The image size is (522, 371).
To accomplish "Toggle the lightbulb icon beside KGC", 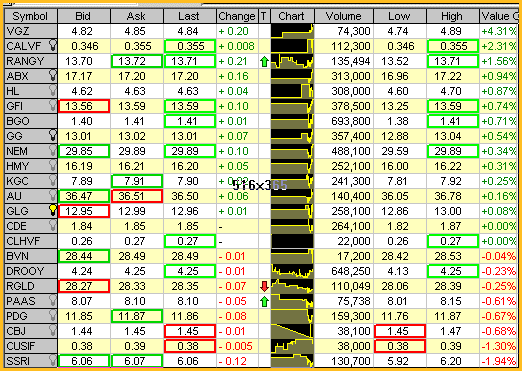I will point(52,180).
